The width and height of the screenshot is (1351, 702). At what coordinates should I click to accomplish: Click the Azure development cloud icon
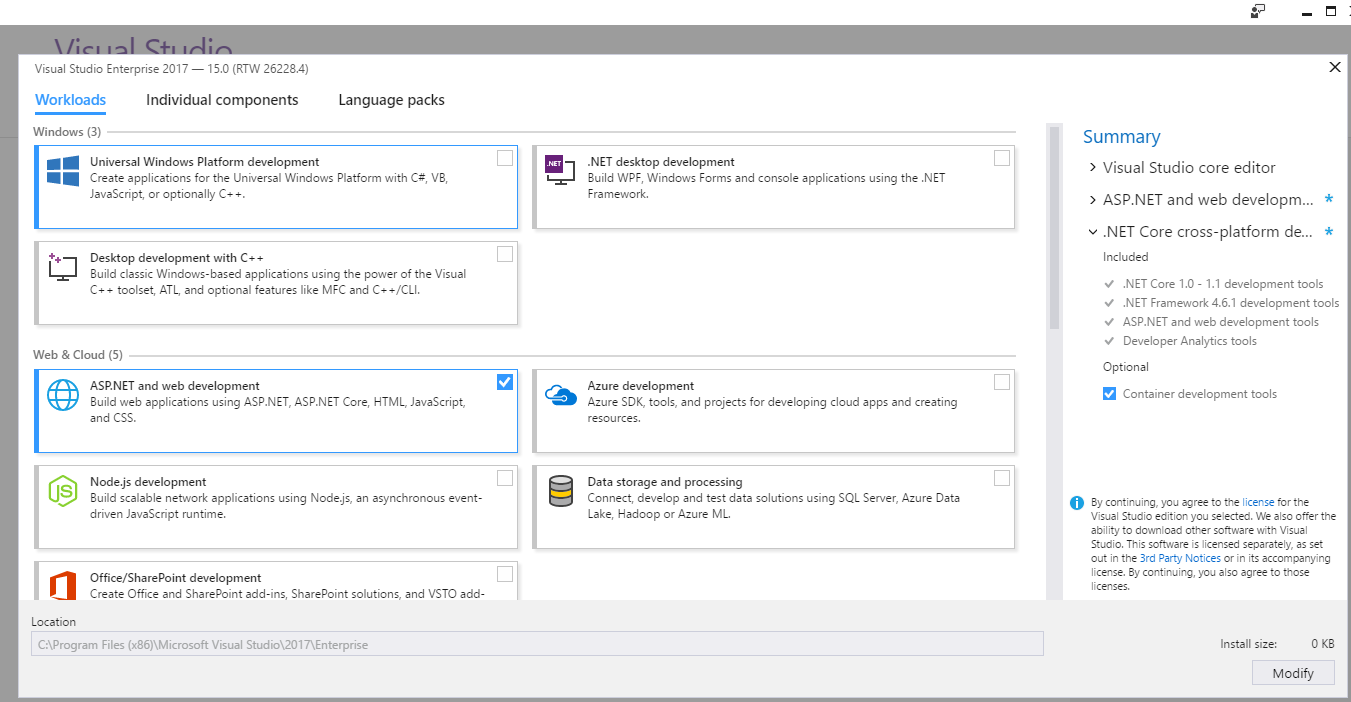[561, 395]
